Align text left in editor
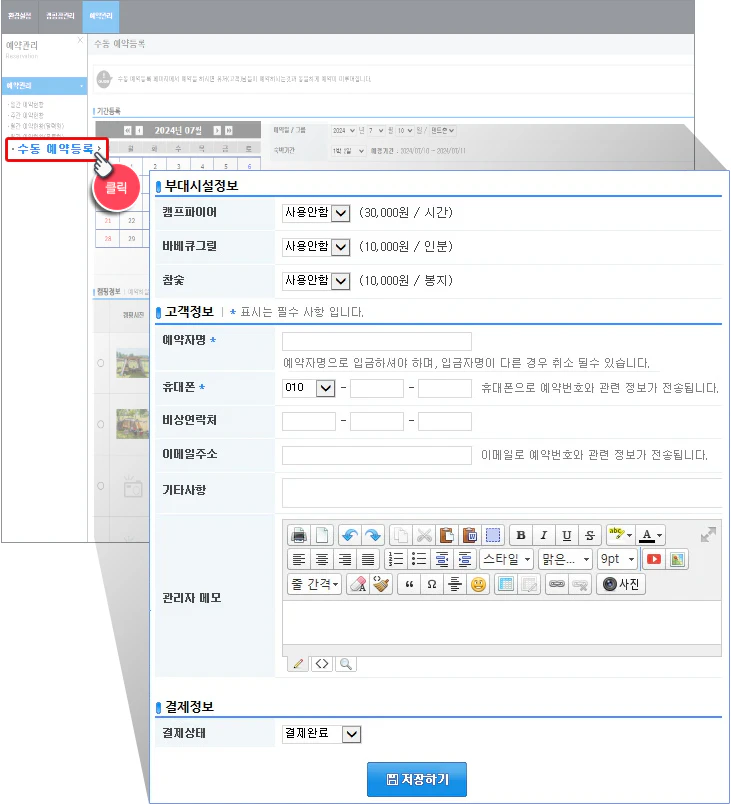 click(x=299, y=559)
